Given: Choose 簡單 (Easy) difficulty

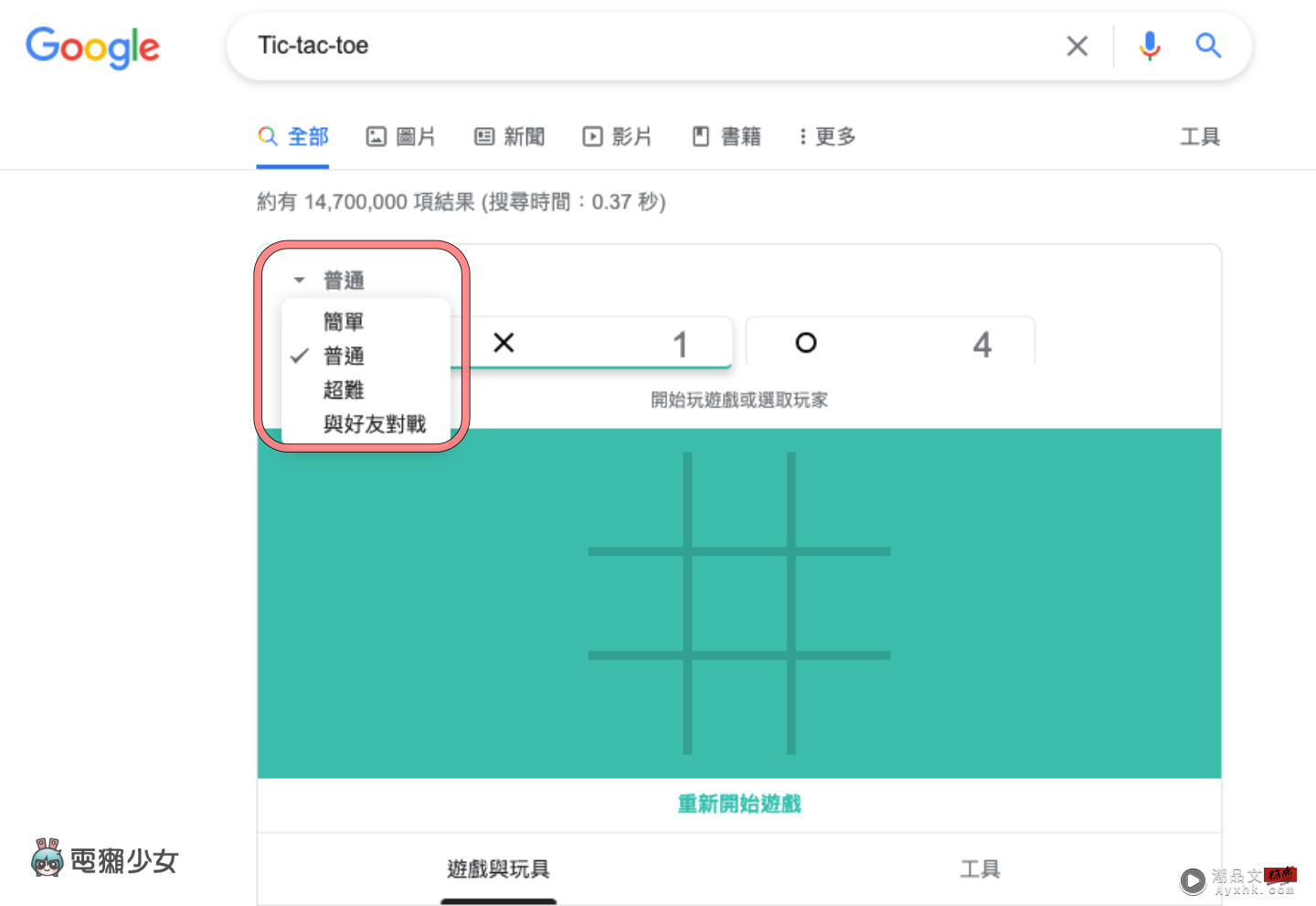Looking at the screenshot, I should (344, 322).
